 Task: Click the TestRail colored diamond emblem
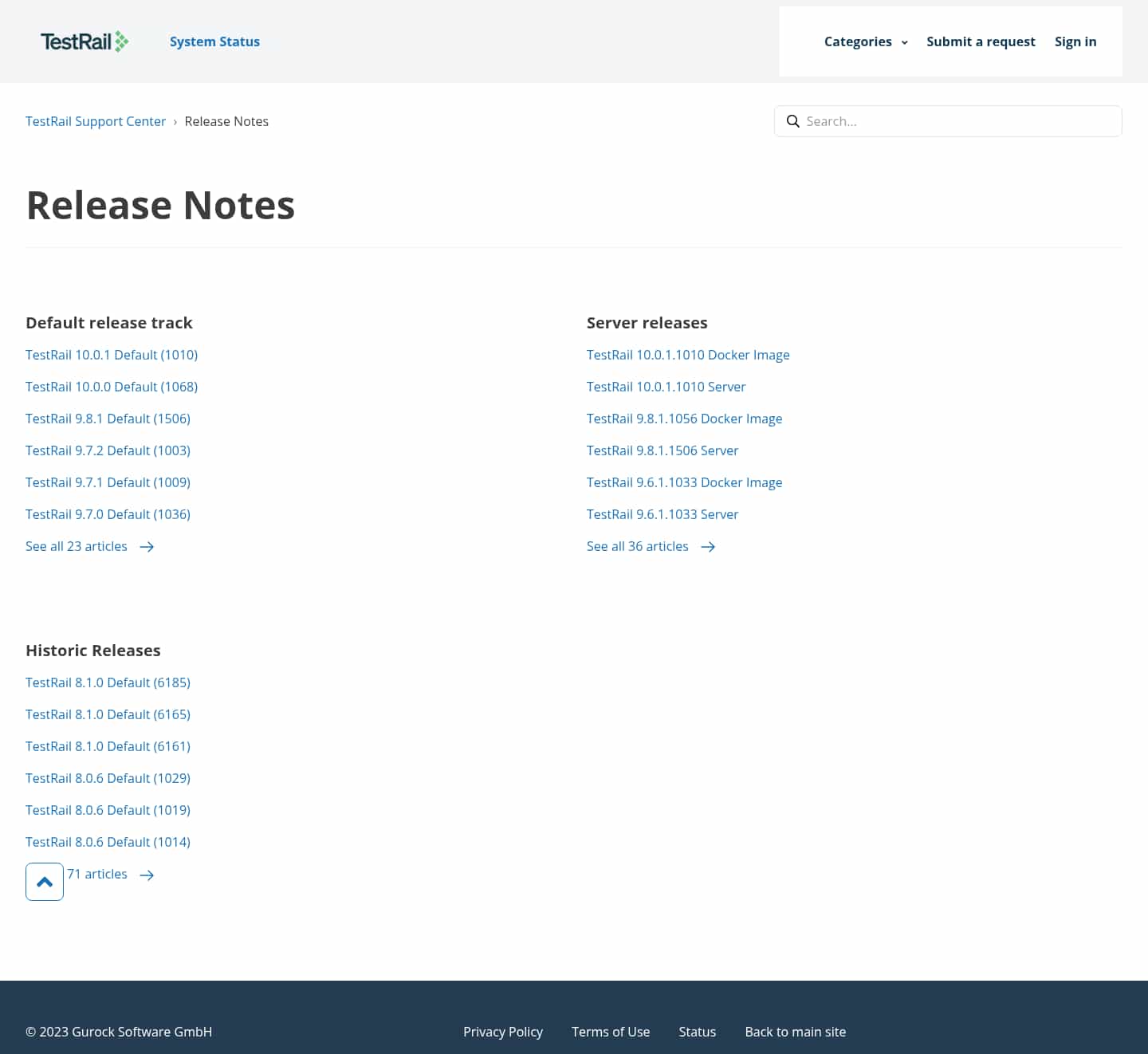120,41
